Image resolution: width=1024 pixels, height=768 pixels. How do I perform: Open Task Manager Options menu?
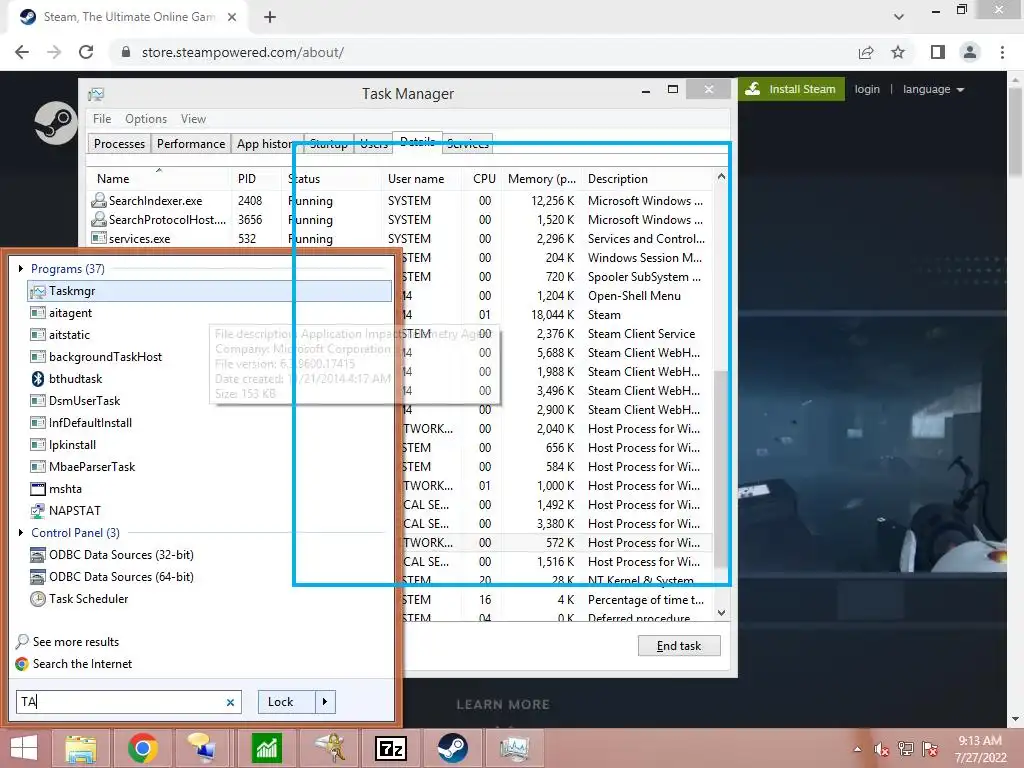pos(146,119)
